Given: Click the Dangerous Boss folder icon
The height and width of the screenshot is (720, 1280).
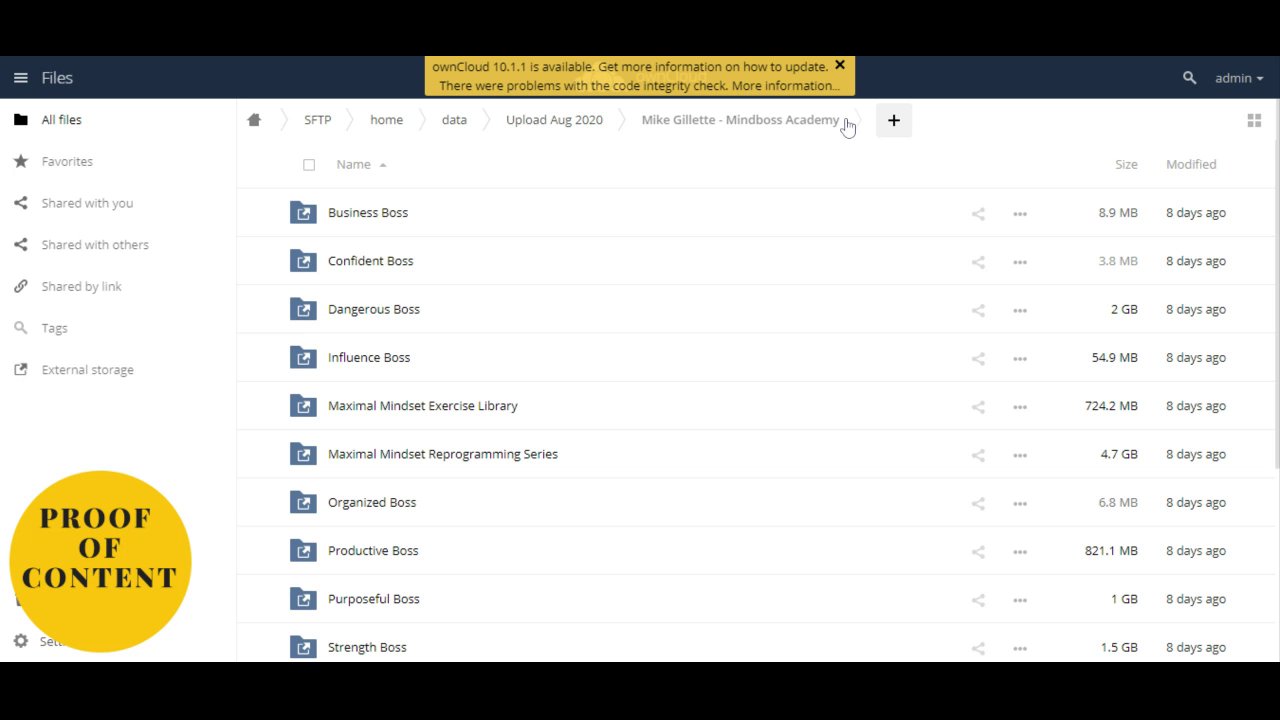Looking at the screenshot, I should point(303,309).
